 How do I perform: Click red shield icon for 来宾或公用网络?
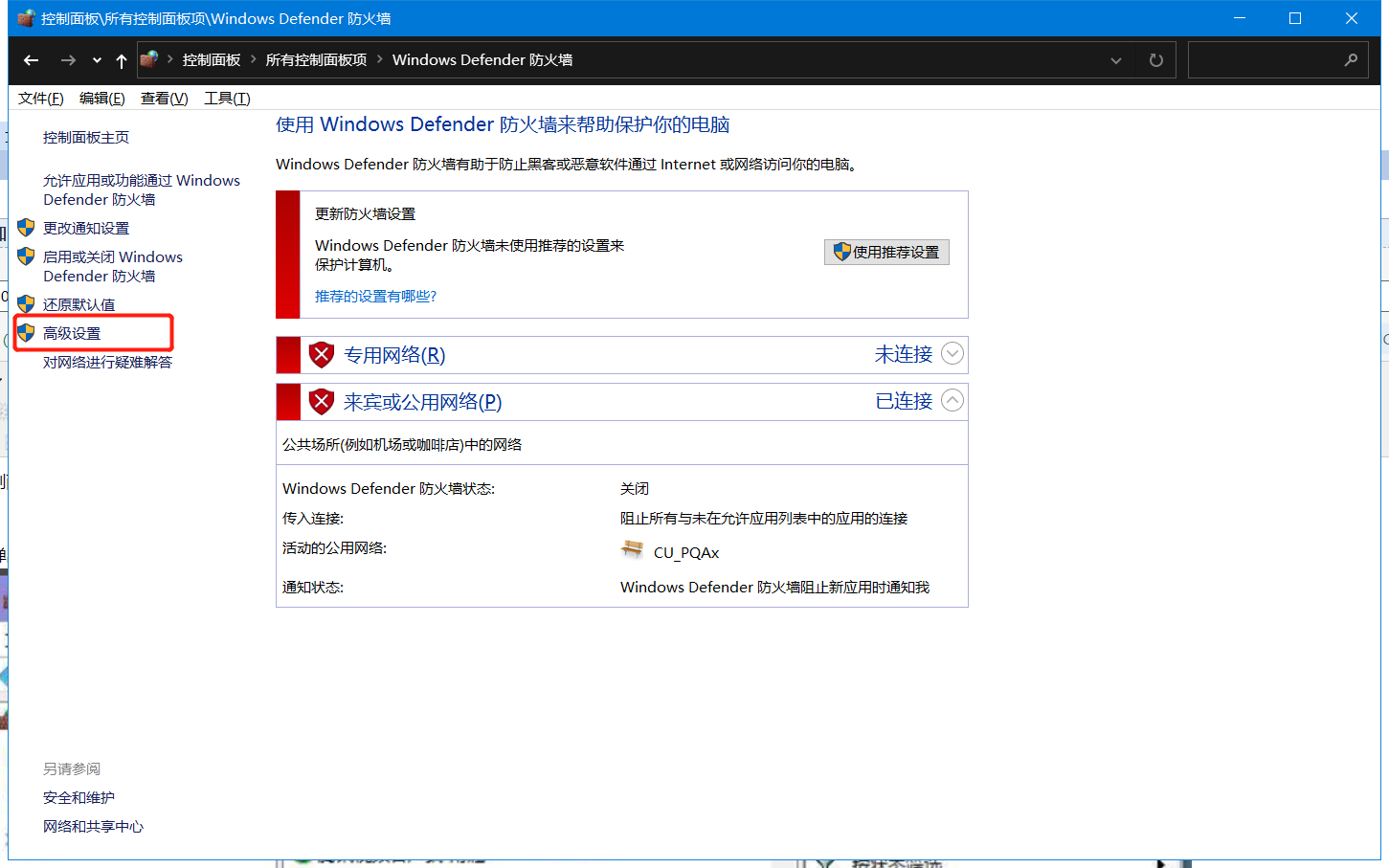[322, 402]
